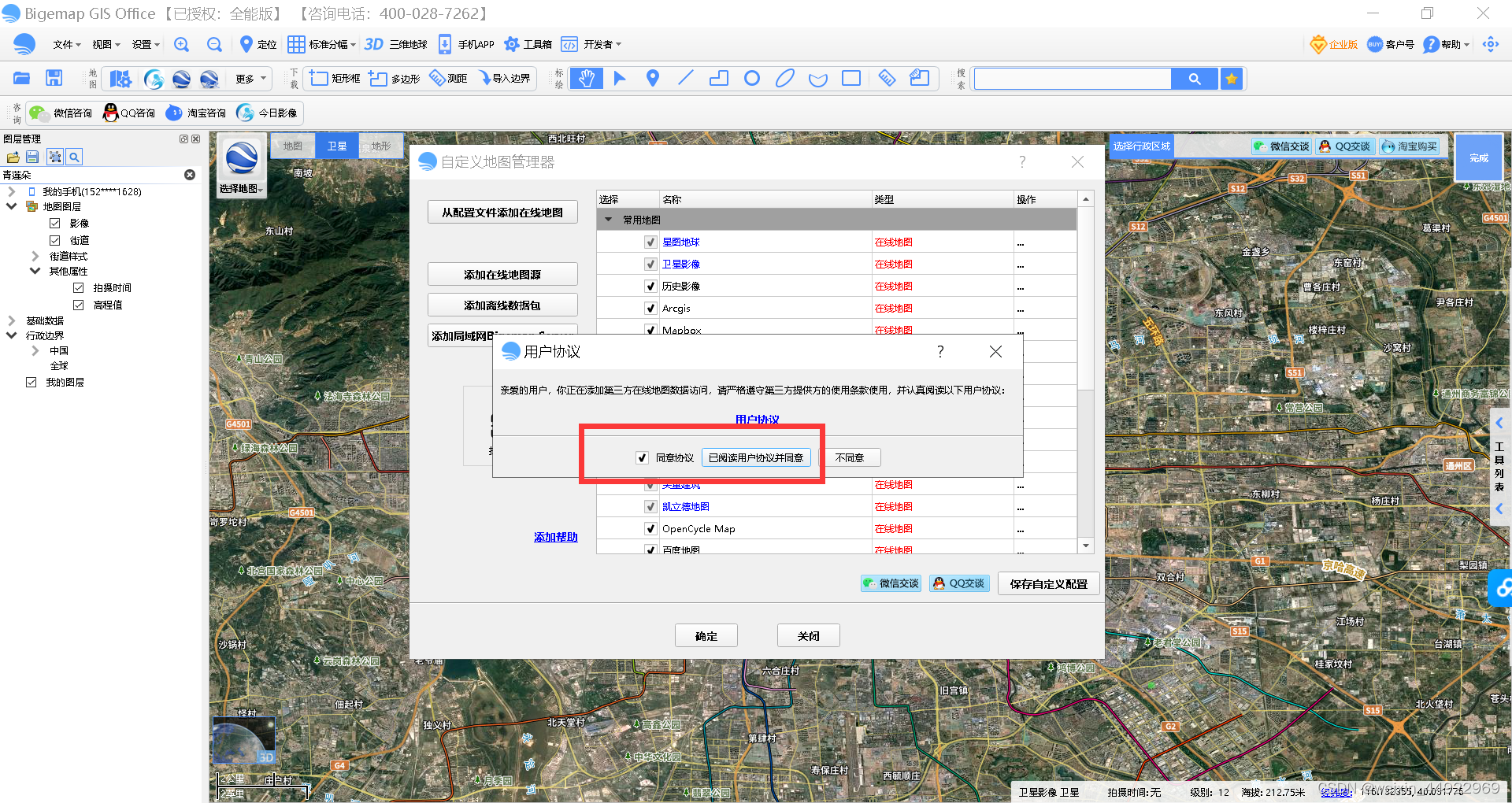The width and height of the screenshot is (1512, 803).
Task: Toggle the 高程值 checkbox
Action: (x=79, y=305)
